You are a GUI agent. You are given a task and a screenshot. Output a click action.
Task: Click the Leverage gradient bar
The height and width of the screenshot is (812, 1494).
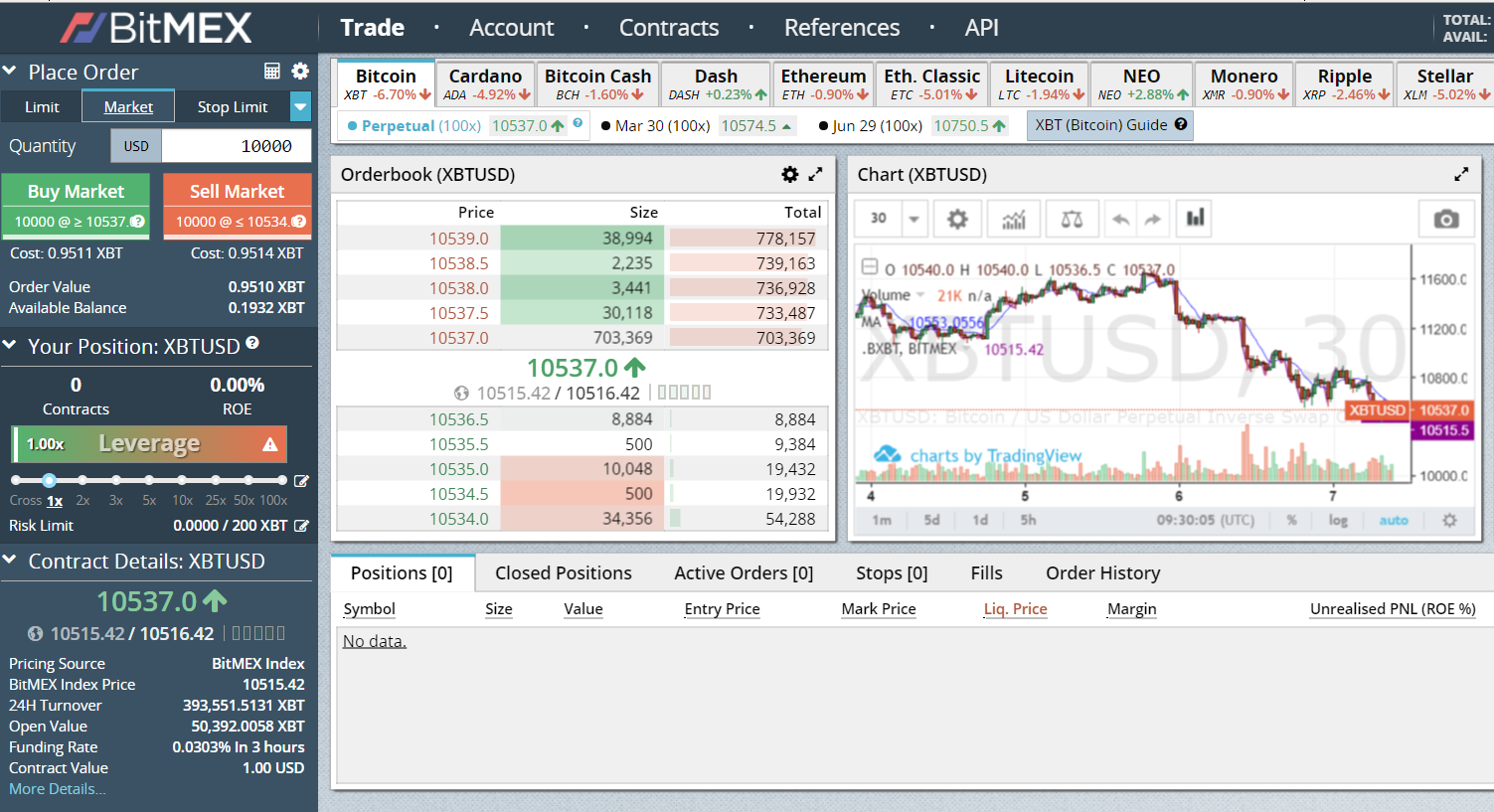pyautogui.click(x=149, y=444)
